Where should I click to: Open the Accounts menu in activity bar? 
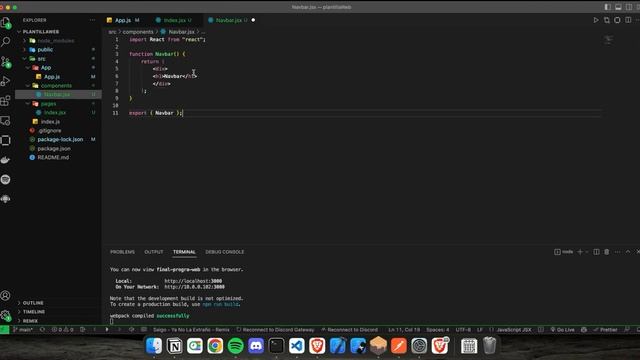(x=6, y=295)
